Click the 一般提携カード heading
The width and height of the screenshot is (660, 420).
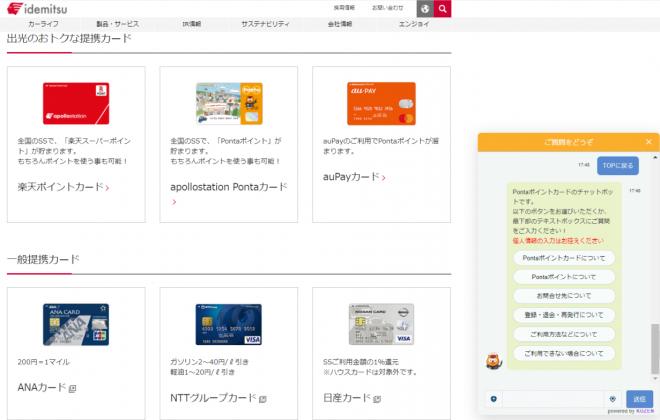point(43,259)
